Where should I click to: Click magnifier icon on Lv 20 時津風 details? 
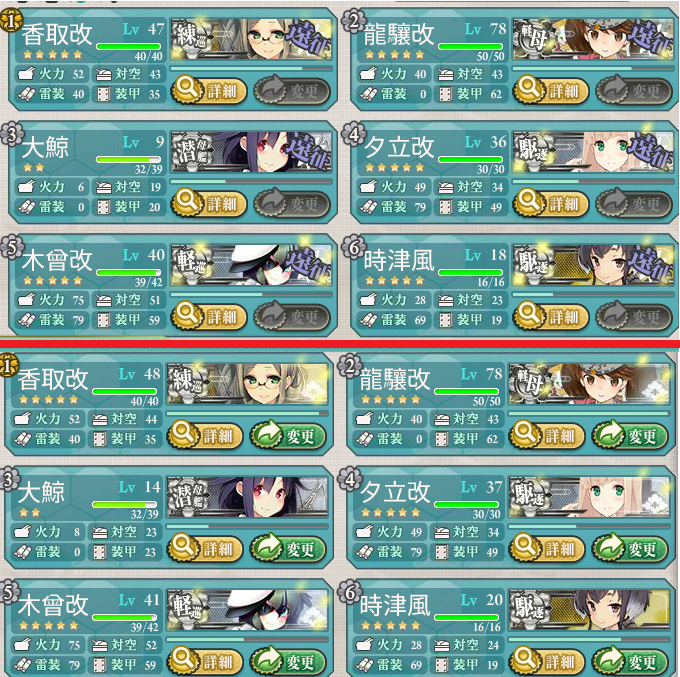(x=525, y=659)
